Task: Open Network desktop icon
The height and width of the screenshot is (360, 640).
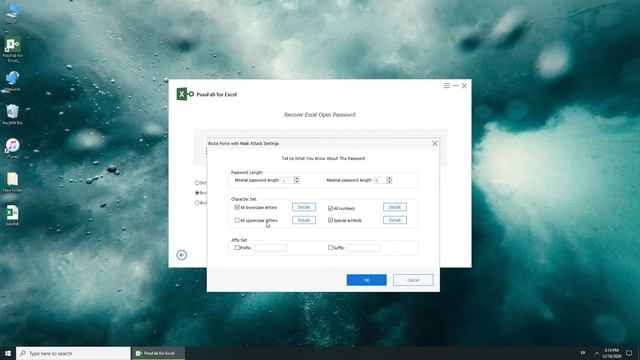Action: point(13,81)
